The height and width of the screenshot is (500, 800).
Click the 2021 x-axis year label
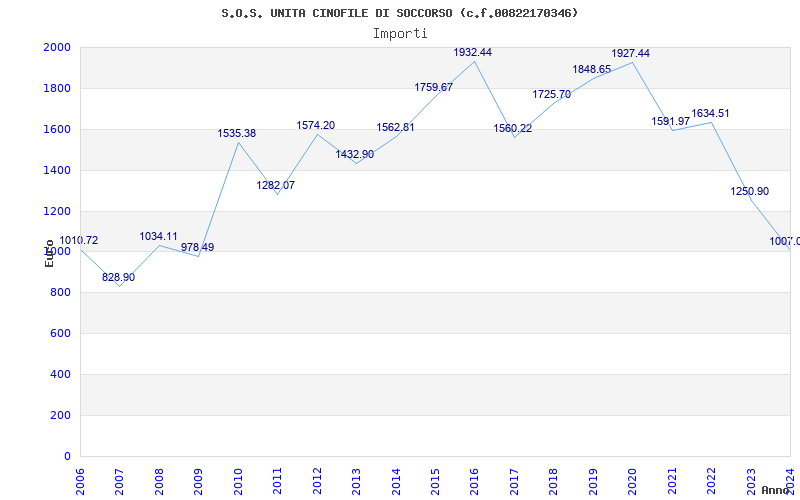coord(672,482)
